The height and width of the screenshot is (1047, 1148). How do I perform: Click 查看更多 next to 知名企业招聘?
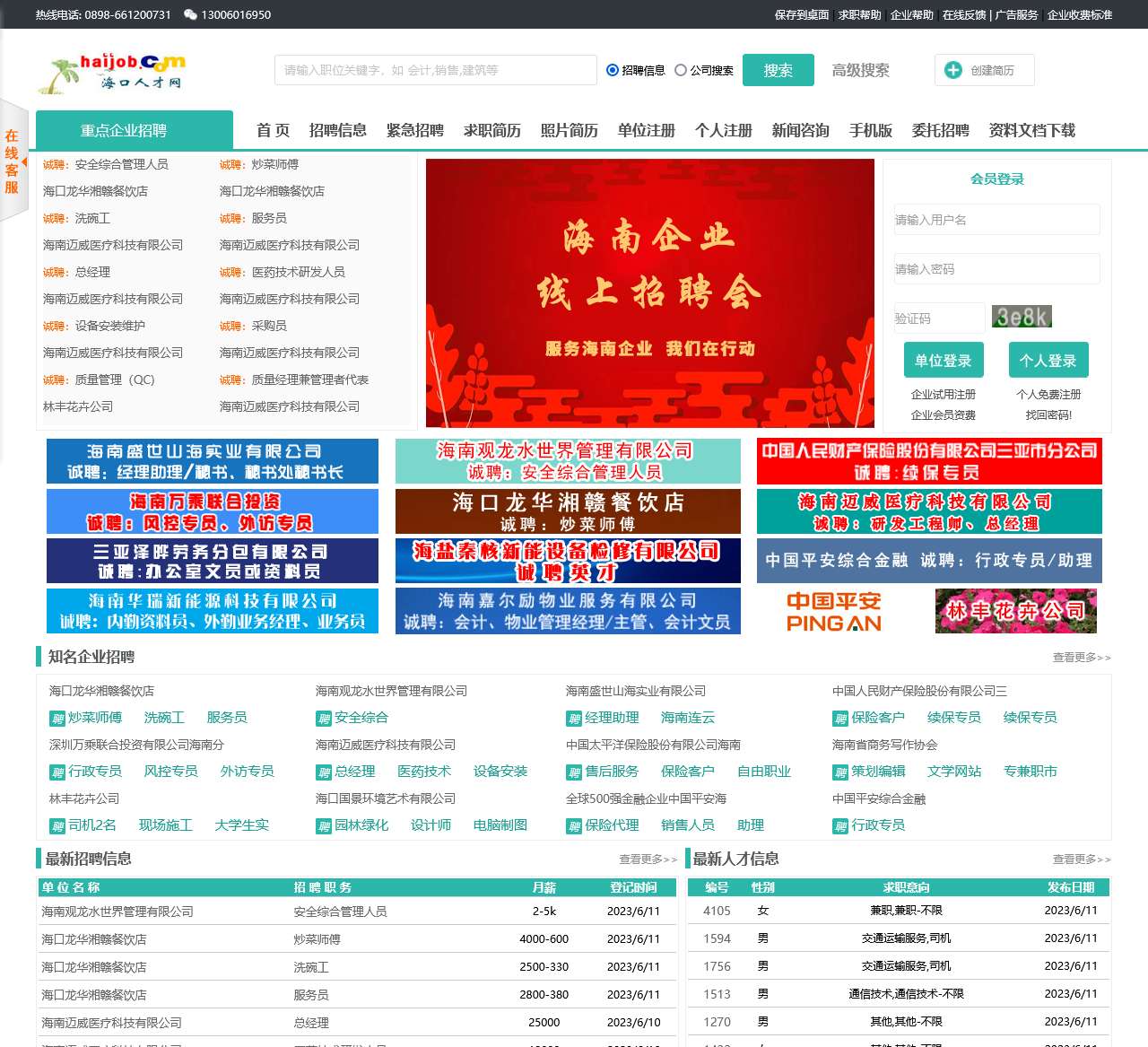1082,658
